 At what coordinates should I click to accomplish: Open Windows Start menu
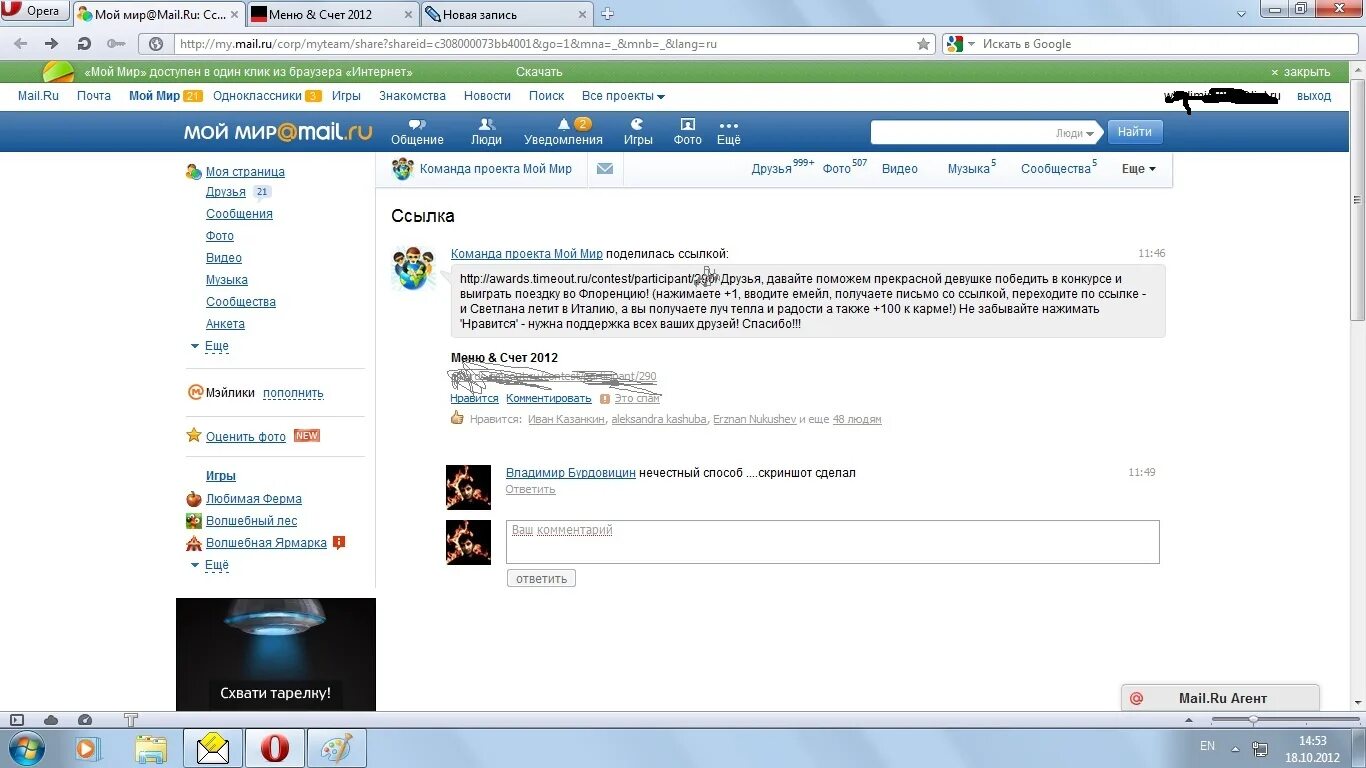[25, 747]
